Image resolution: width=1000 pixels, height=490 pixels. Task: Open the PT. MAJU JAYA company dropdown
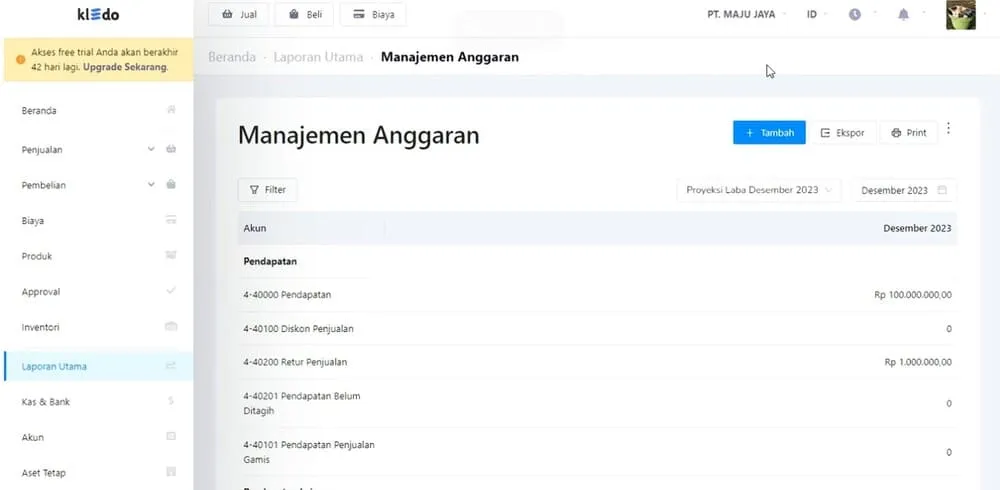(746, 14)
